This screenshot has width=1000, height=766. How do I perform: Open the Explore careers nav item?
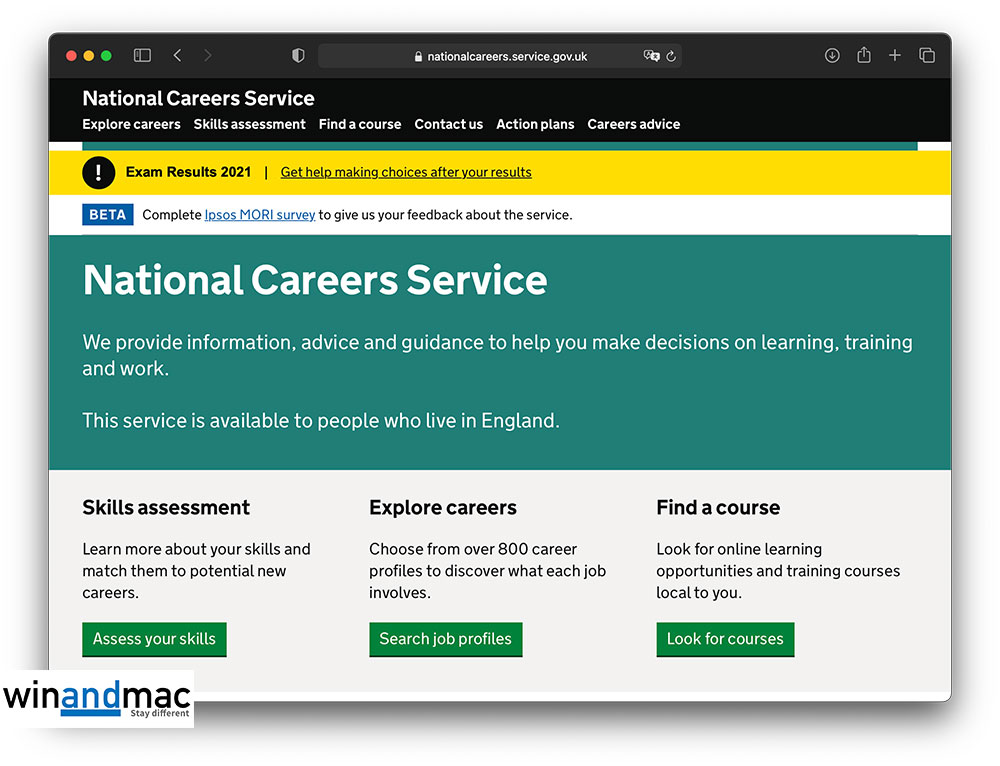tap(131, 125)
